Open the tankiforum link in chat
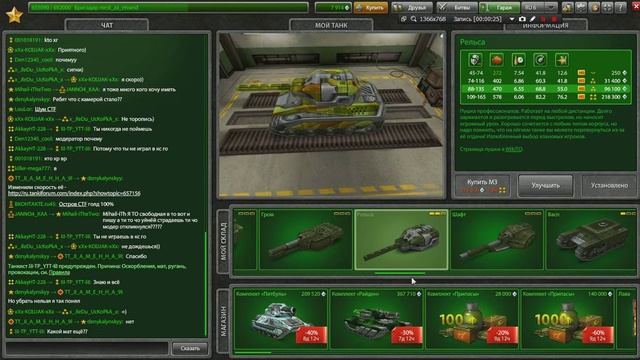This screenshot has height=360, width=640. (74, 193)
